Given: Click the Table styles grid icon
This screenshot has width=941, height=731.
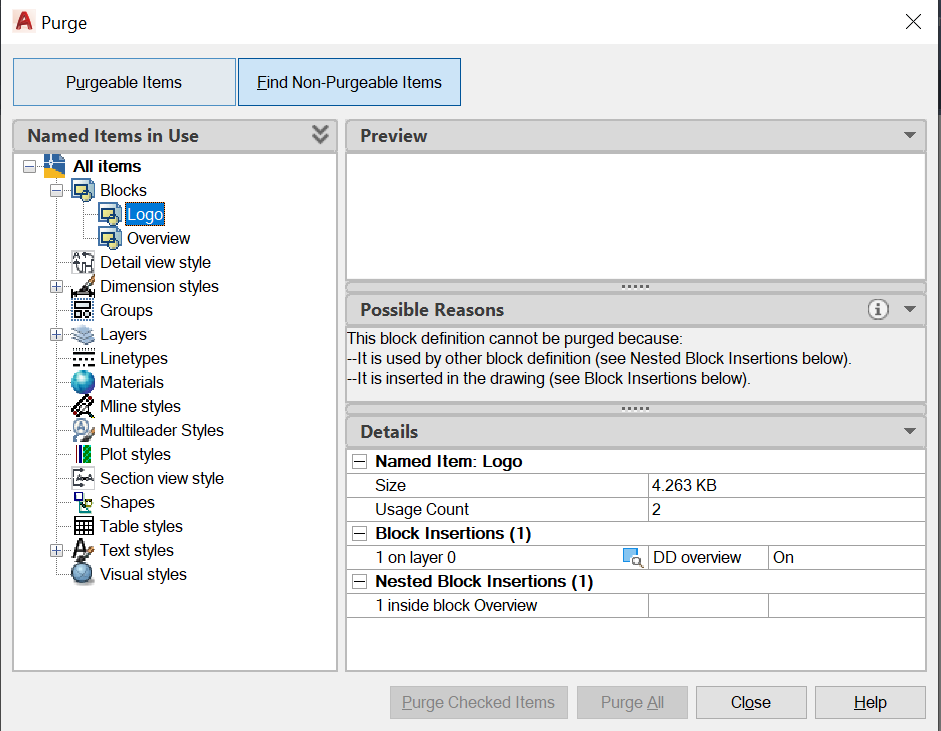Looking at the screenshot, I should pyautogui.click(x=84, y=526).
